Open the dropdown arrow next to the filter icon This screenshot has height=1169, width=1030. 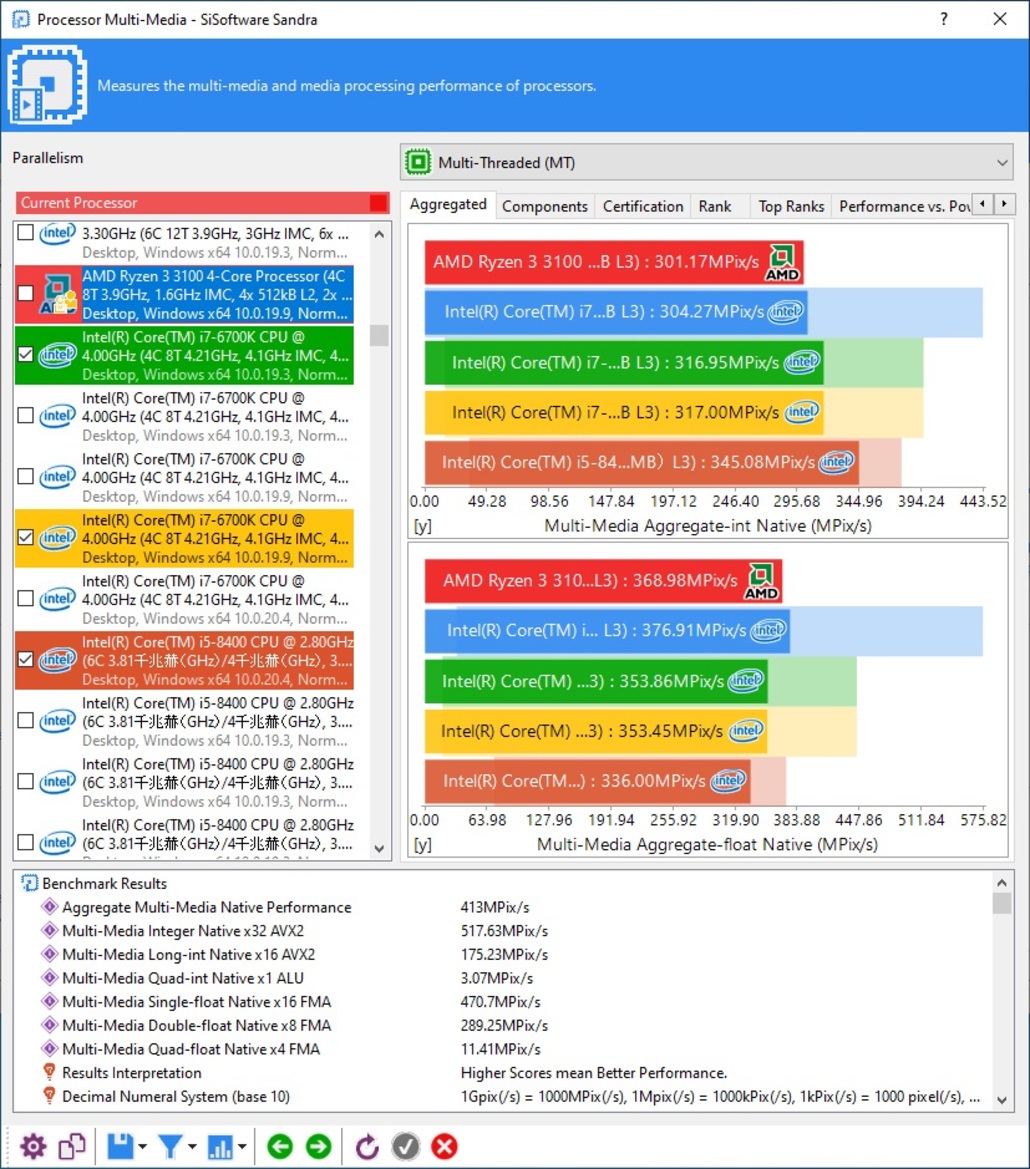coord(192,1147)
